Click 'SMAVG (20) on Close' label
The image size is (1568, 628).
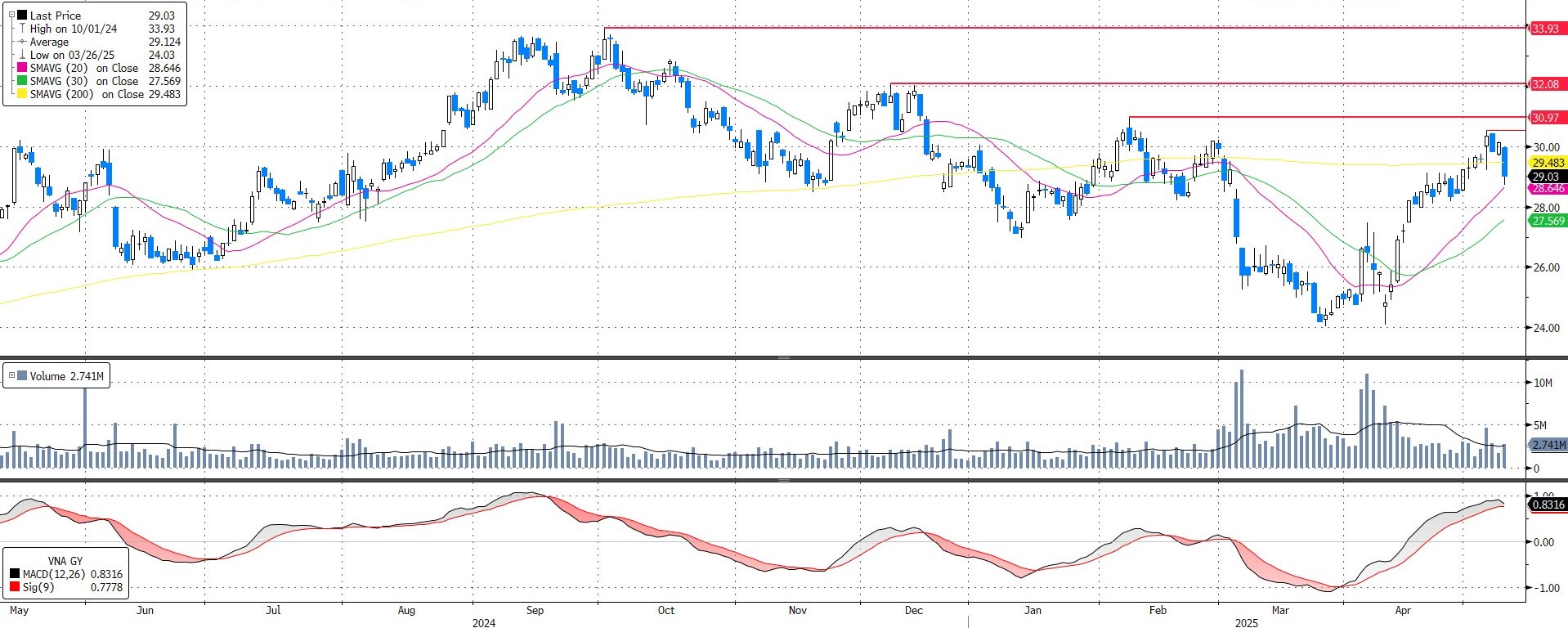(x=84, y=68)
